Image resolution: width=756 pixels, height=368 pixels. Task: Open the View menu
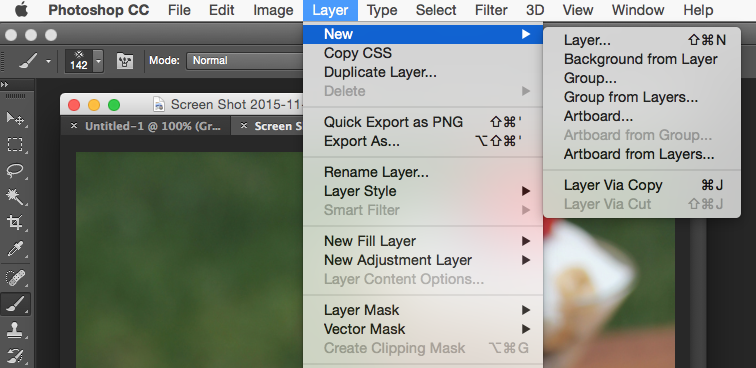click(578, 10)
